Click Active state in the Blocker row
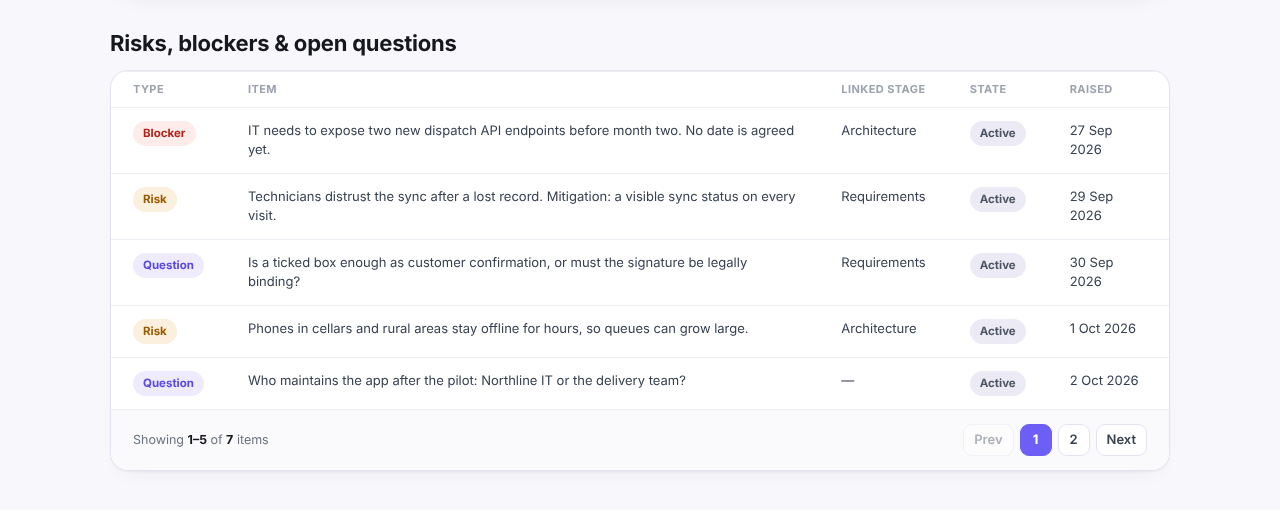 [x=998, y=133]
